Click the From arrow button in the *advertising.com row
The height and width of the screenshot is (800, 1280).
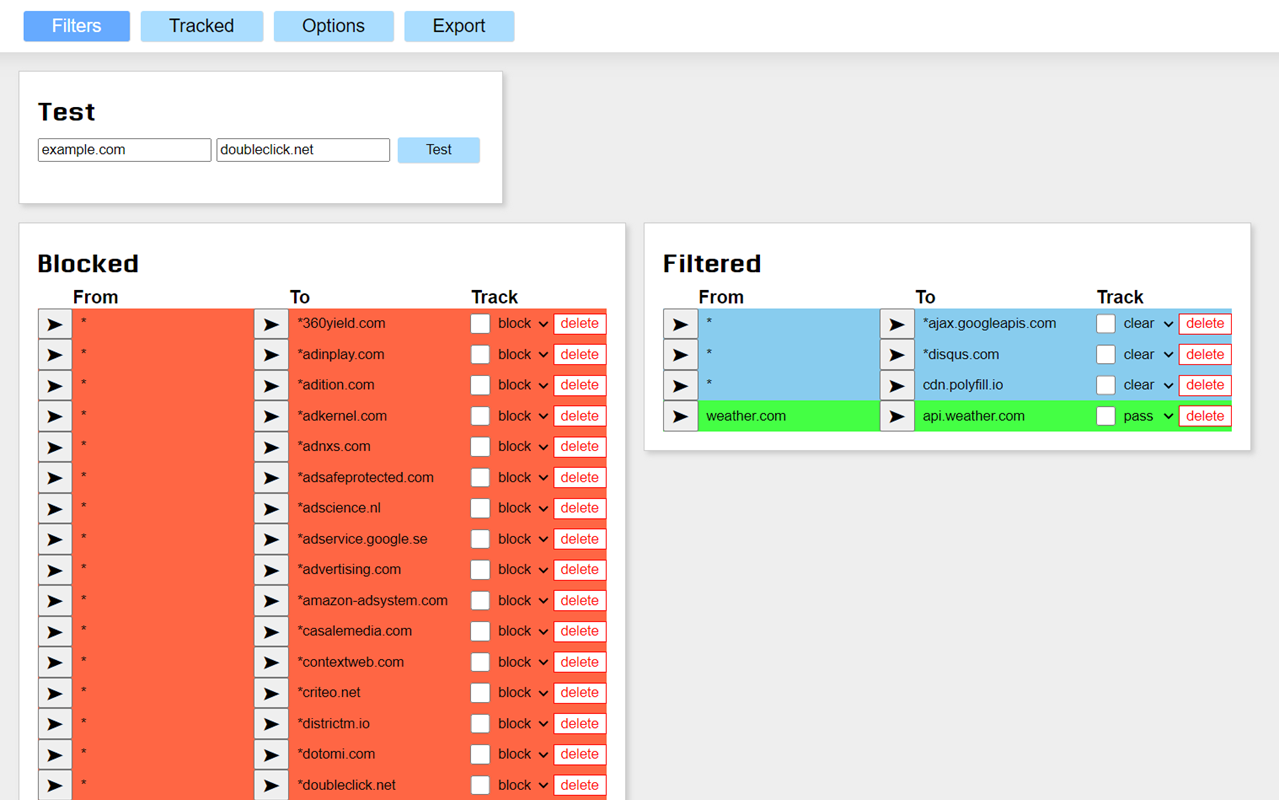(55, 570)
